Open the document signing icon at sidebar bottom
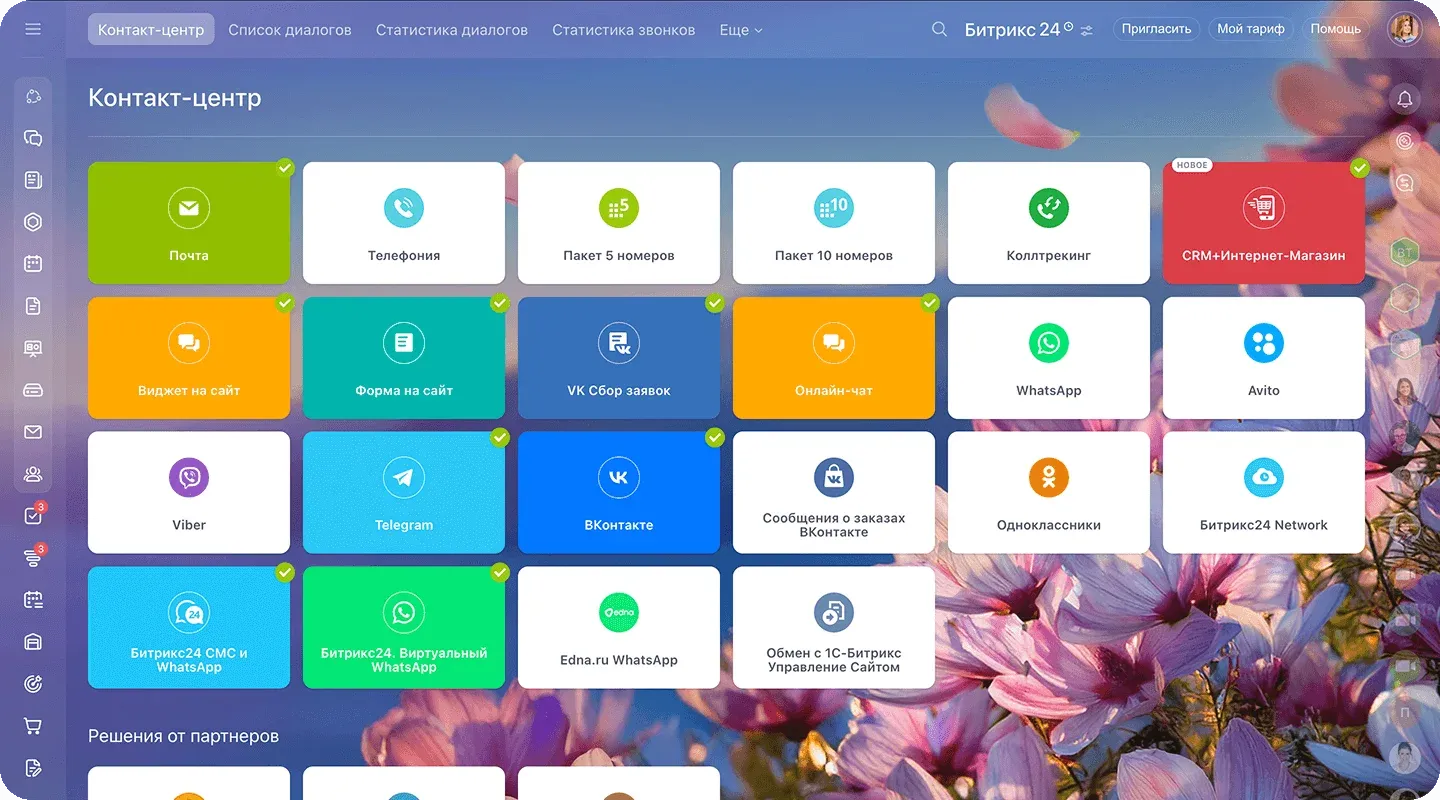The image size is (1440, 800). (x=32, y=768)
